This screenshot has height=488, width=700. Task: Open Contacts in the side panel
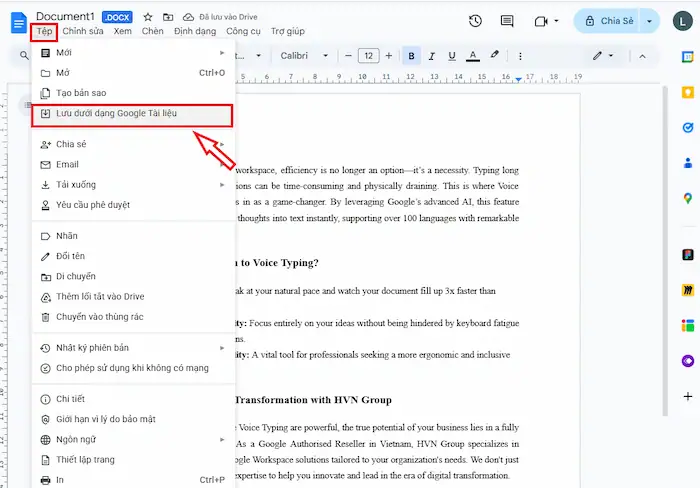tap(687, 163)
